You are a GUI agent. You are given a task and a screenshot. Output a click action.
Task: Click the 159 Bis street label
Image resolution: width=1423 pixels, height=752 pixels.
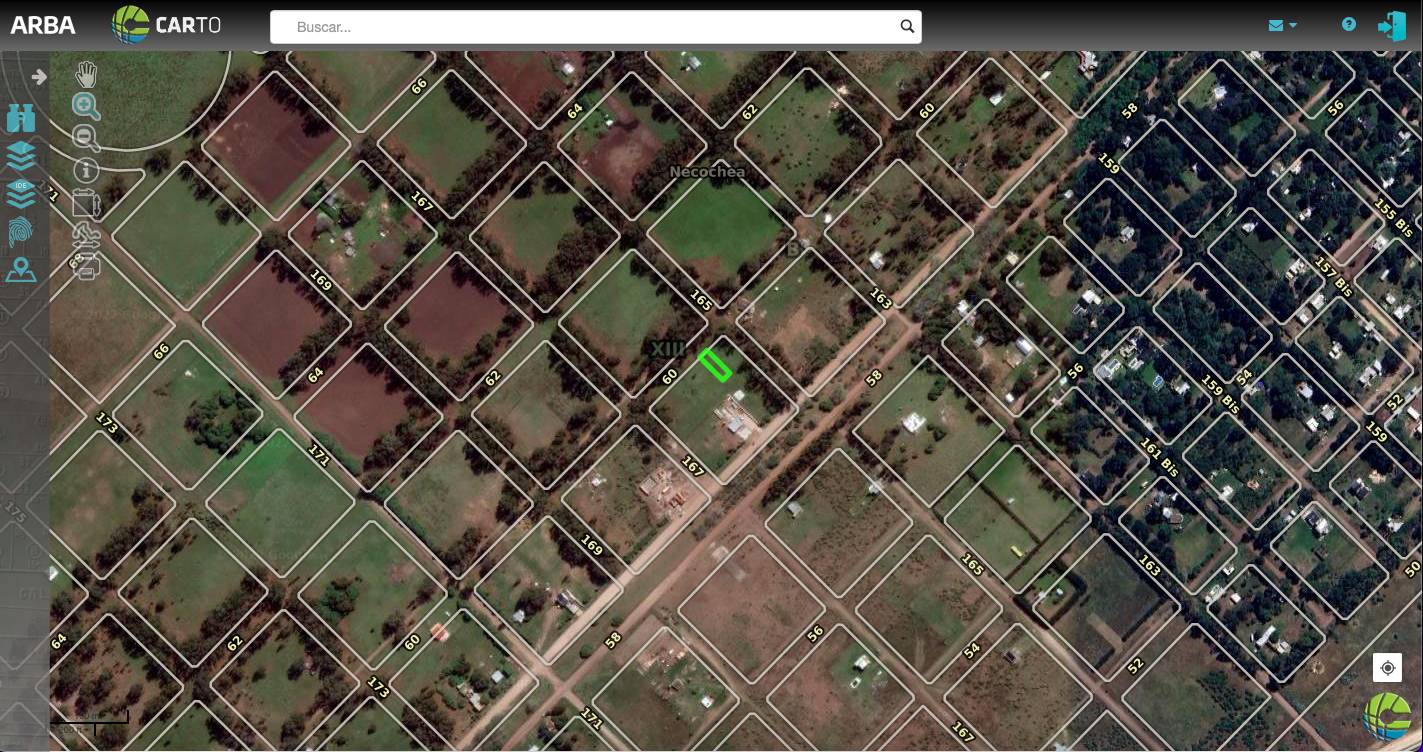pos(1219,395)
